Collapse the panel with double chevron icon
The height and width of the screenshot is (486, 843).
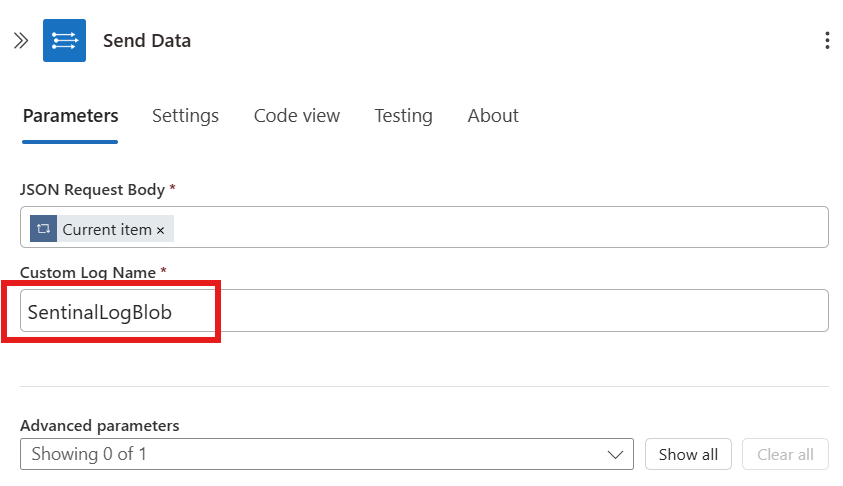[21, 41]
